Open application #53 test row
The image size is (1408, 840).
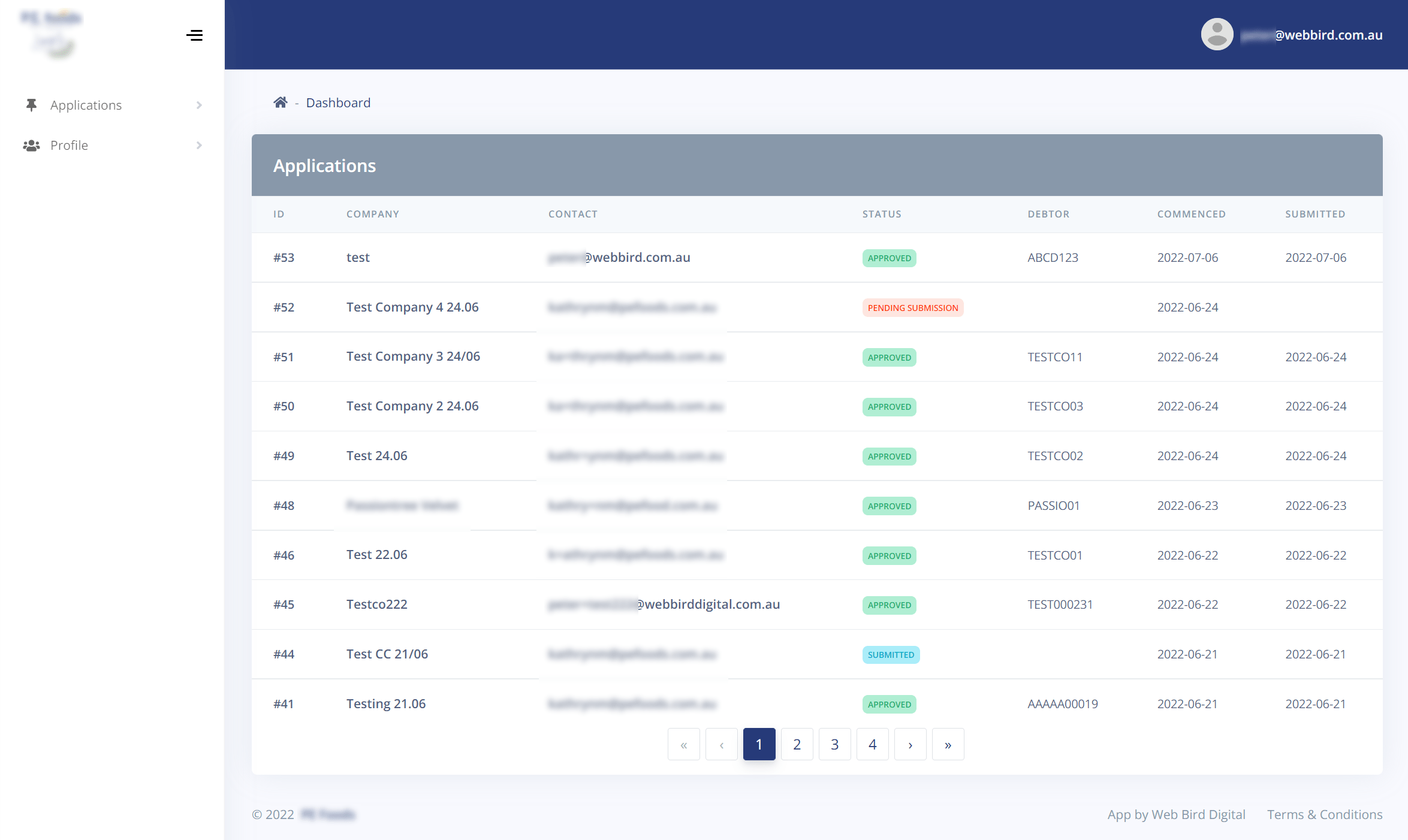[817, 258]
